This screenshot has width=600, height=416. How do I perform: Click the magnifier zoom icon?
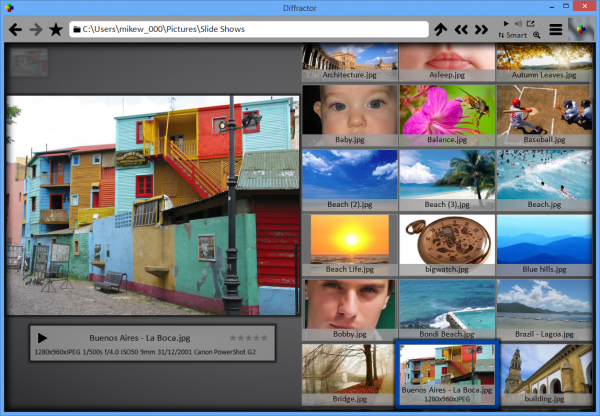(536, 35)
